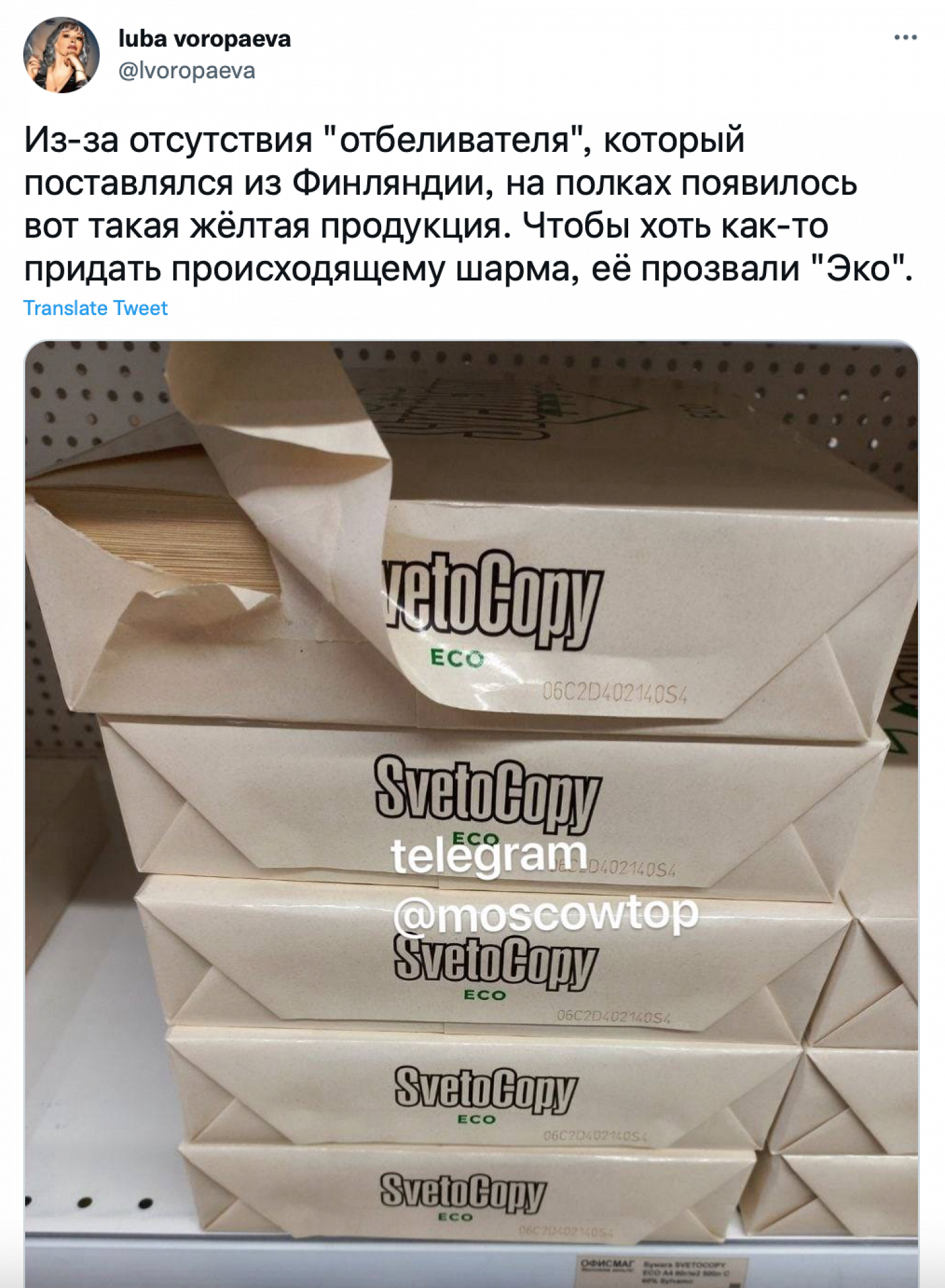Screen dimensions: 945x1288
Task: Open the three-dot more options menu
Action: point(905,38)
